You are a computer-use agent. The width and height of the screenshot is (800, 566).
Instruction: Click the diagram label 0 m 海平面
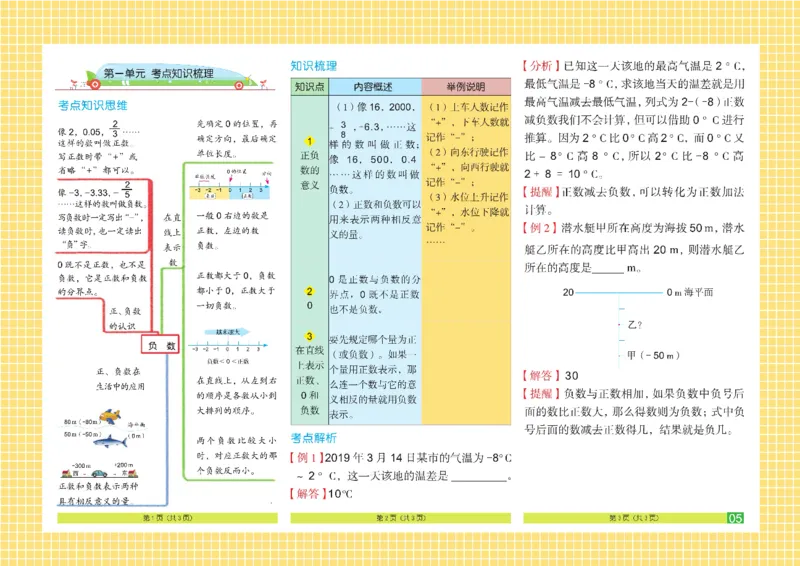[x=690, y=292]
